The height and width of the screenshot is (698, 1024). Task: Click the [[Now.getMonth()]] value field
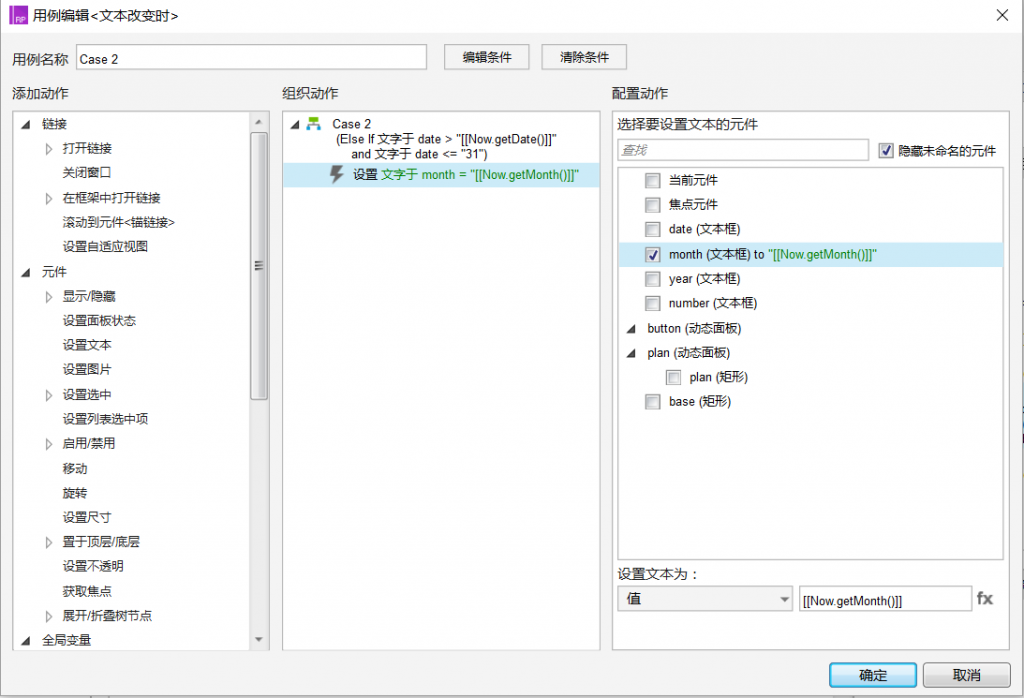pos(886,599)
